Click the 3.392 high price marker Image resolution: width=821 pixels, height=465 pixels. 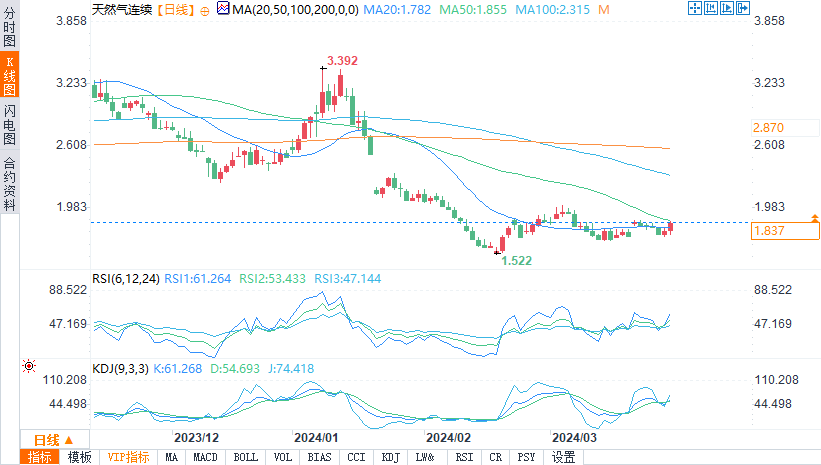click(342, 61)
